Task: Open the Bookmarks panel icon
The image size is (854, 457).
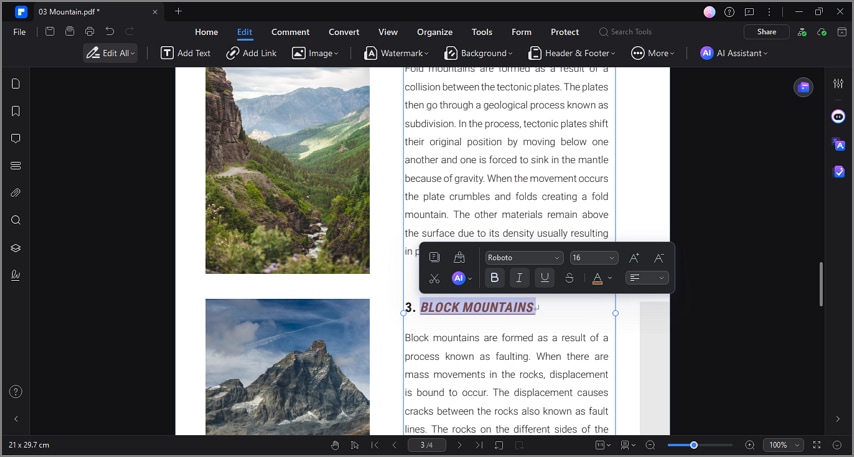Action: point(16,111)
